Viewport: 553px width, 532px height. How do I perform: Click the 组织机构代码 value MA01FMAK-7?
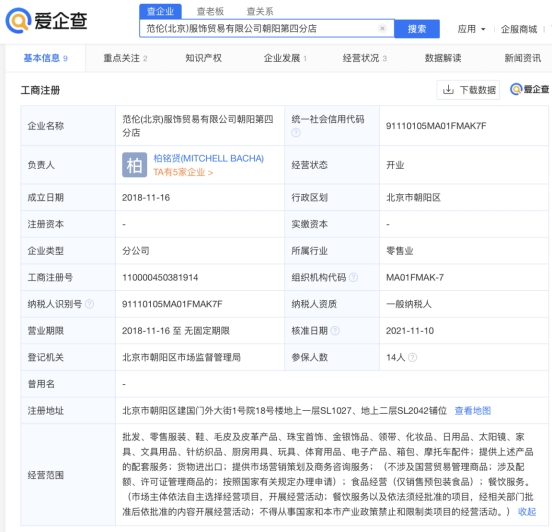415,278
